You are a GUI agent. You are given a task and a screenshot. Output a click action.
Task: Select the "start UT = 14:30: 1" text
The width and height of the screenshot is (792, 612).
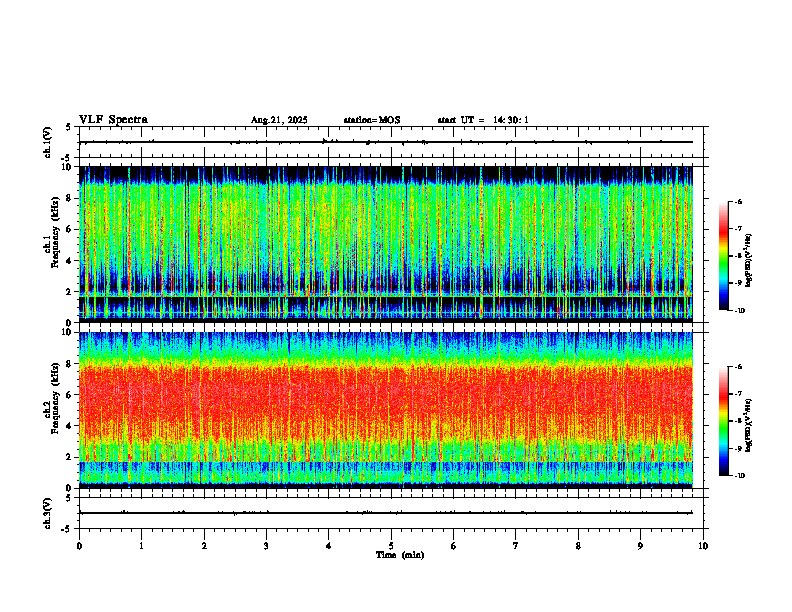(x=483, y=120)
